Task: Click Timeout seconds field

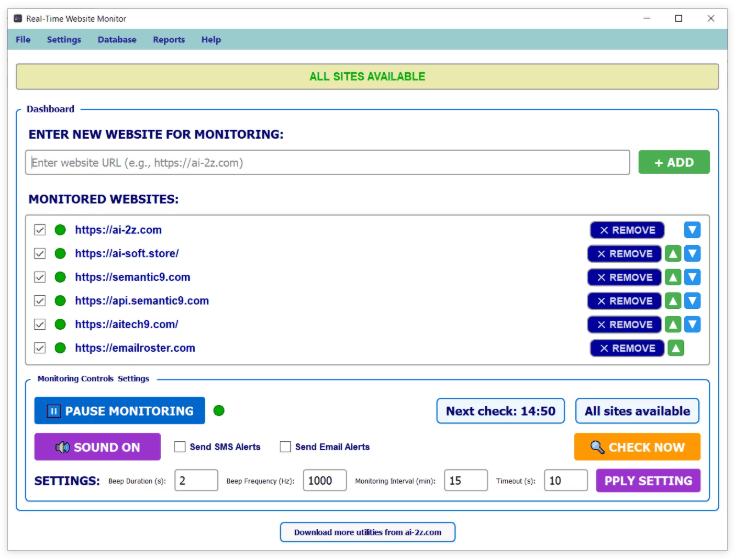Action: click(566, 480)
